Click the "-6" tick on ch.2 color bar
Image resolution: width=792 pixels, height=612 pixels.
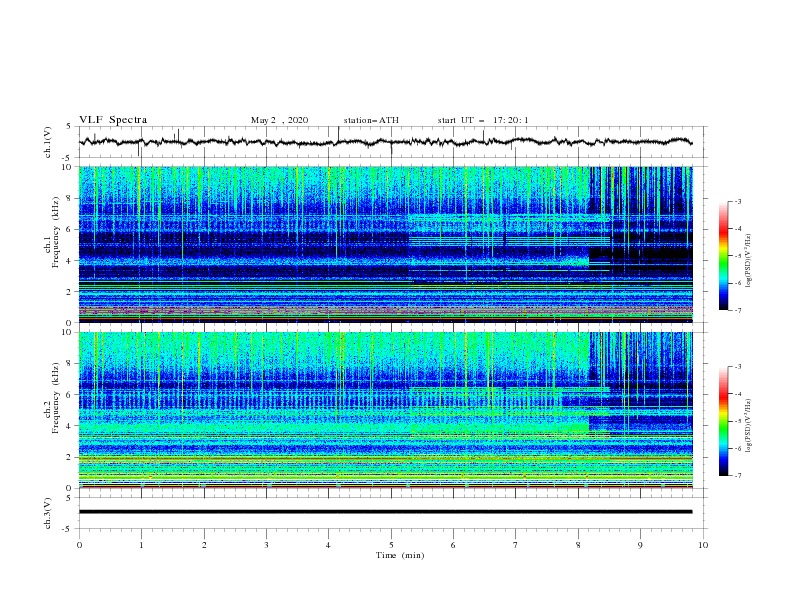(737, 448)
